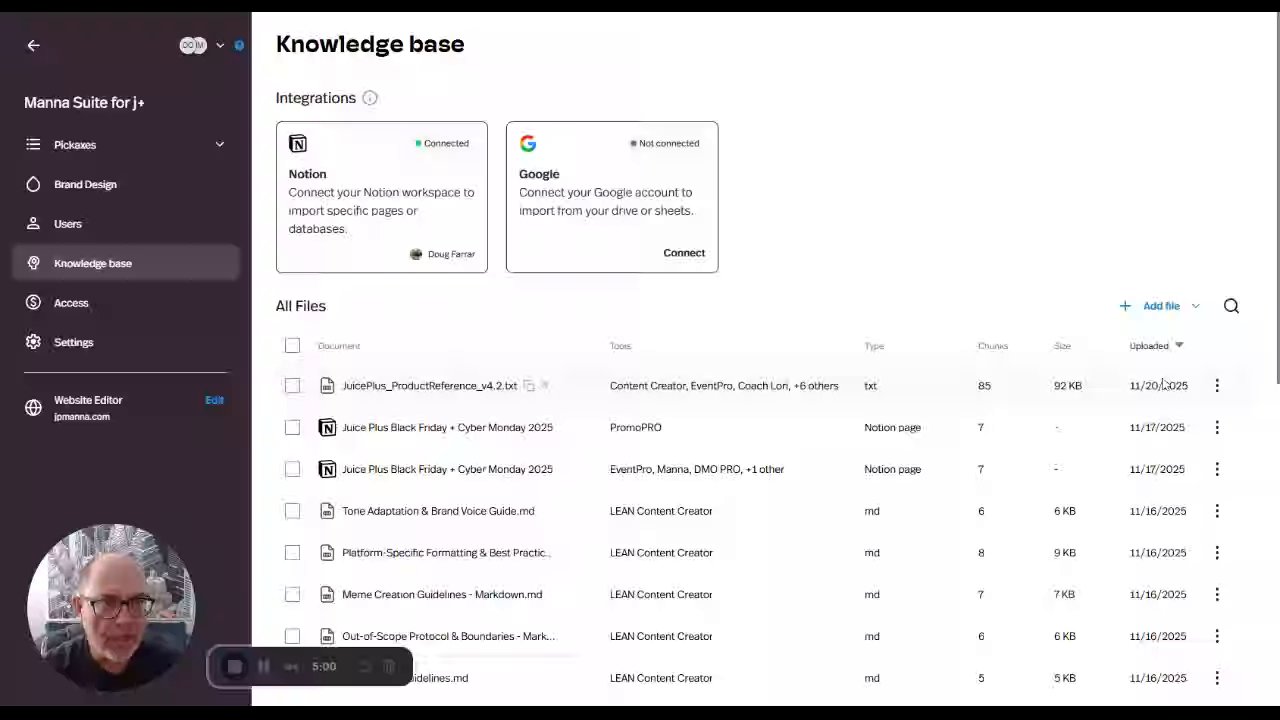
Task: Search files with the magnifier icon
Action: (x=1231, y=306)
